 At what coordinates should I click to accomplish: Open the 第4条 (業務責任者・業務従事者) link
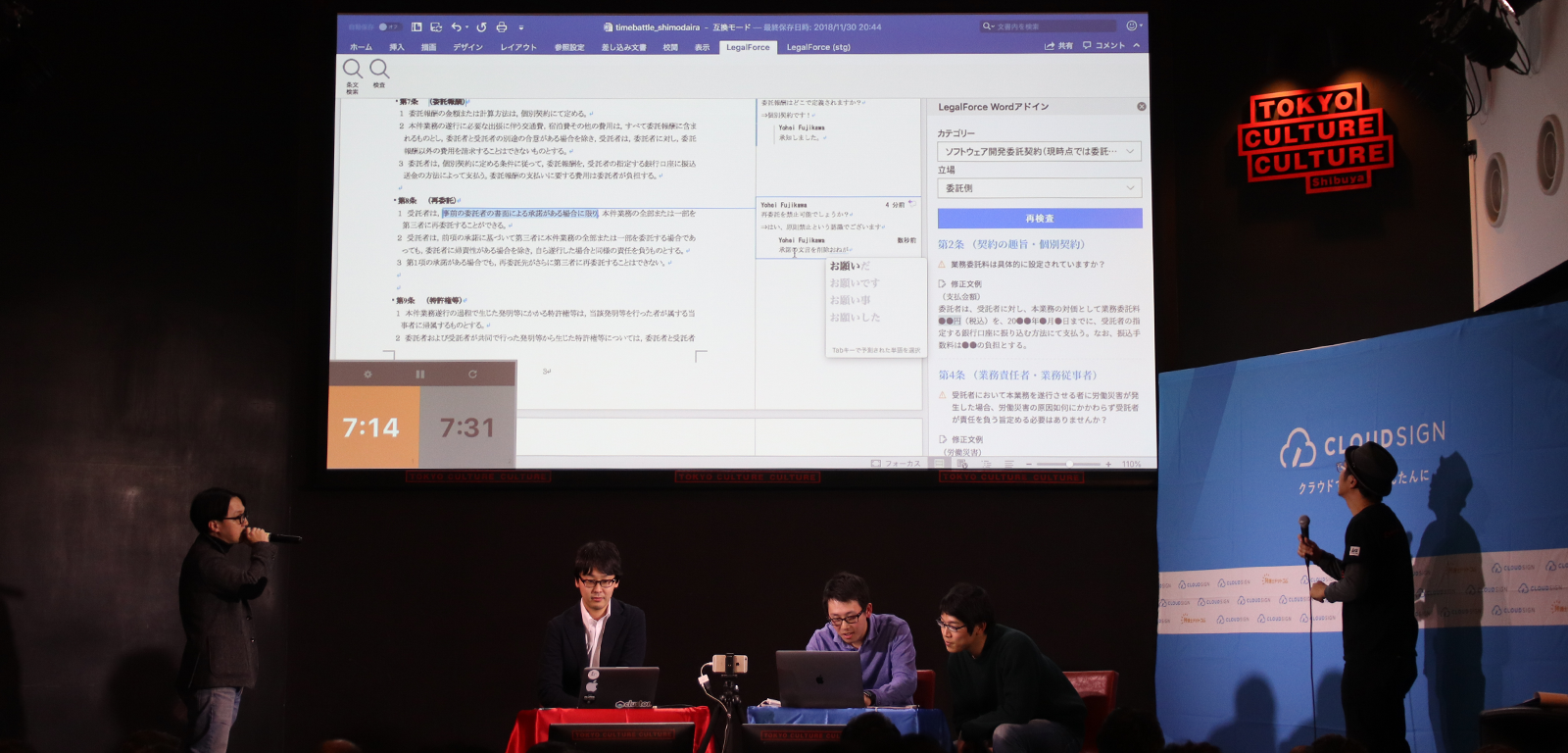(x=1017, y=376)
